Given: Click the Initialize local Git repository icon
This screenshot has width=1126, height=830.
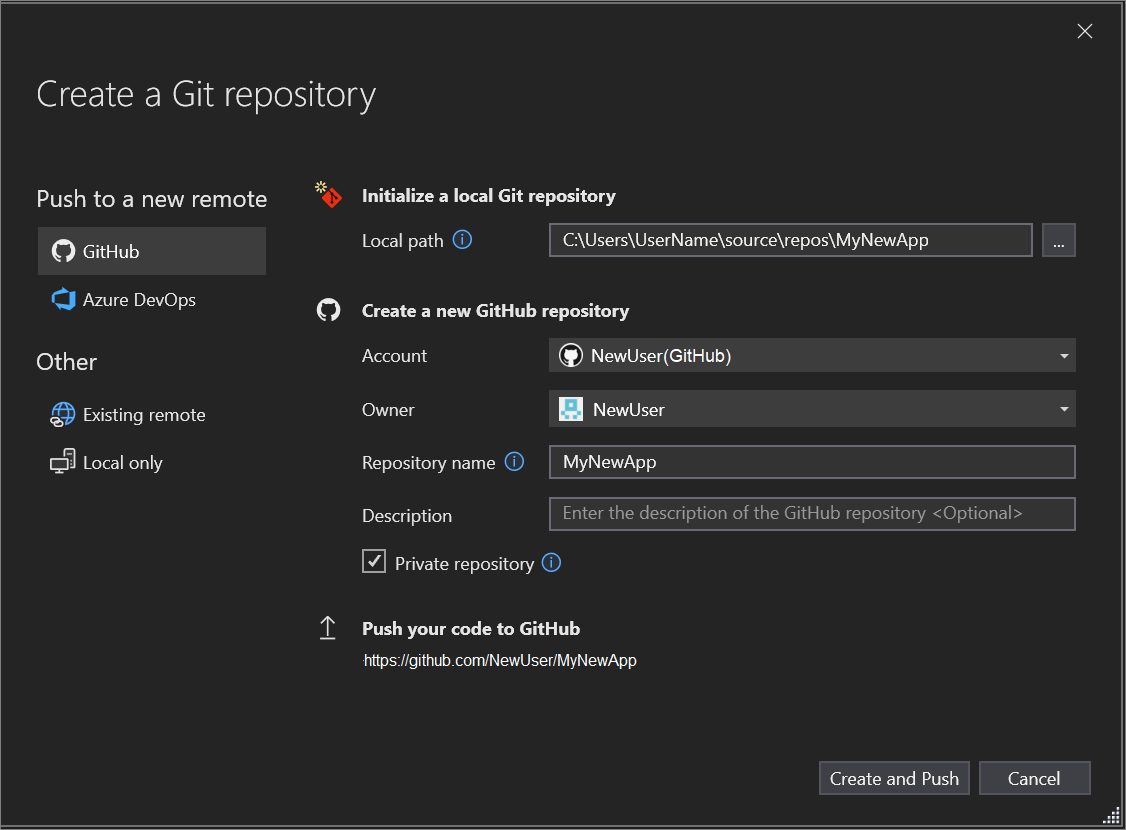Looking at the screenshot, I should coord(328,195).
